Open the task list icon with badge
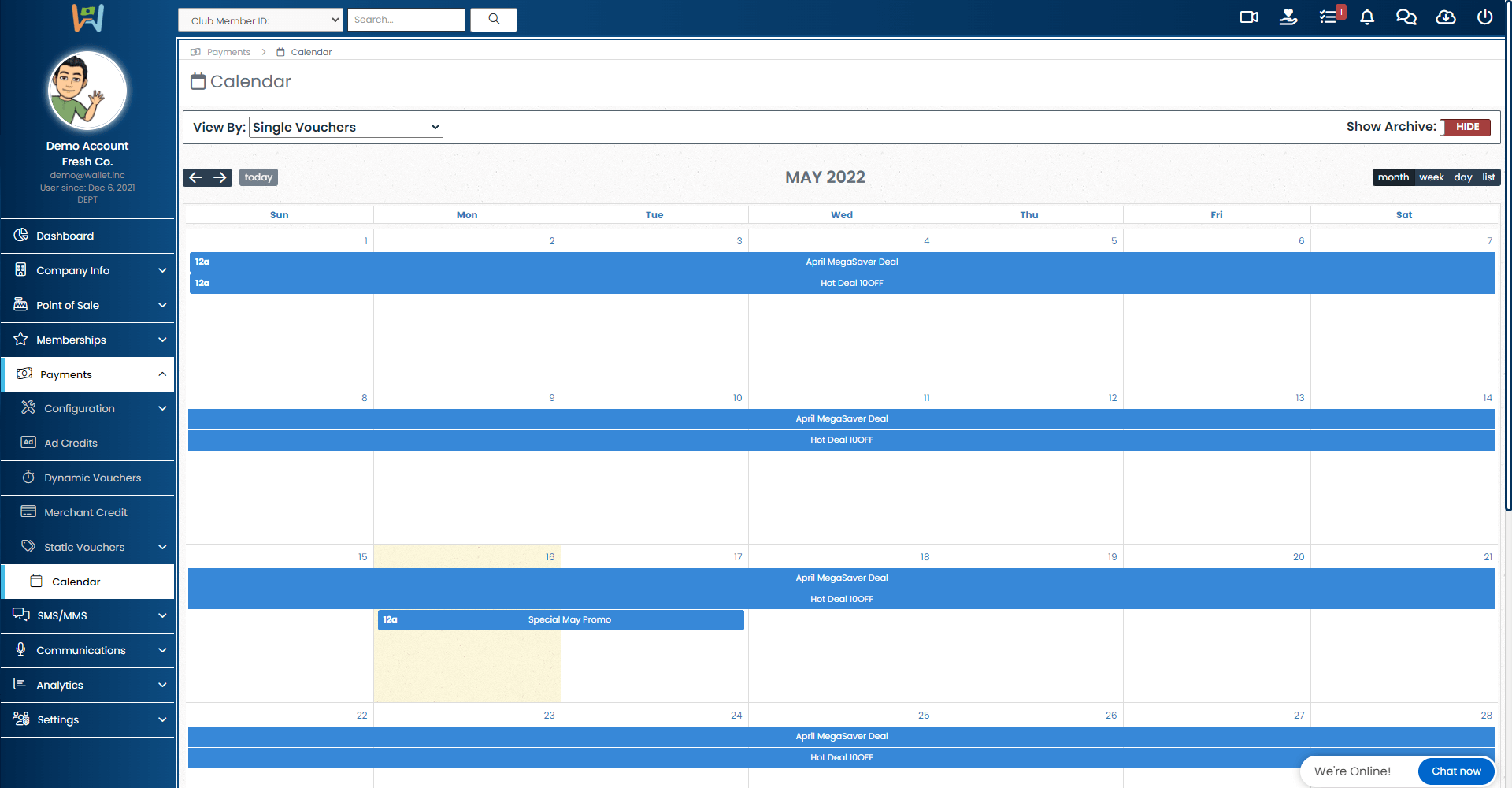 click(1329, 17)
